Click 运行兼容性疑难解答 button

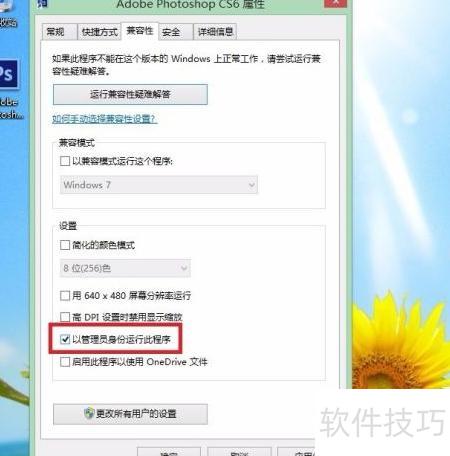[130, 94]
